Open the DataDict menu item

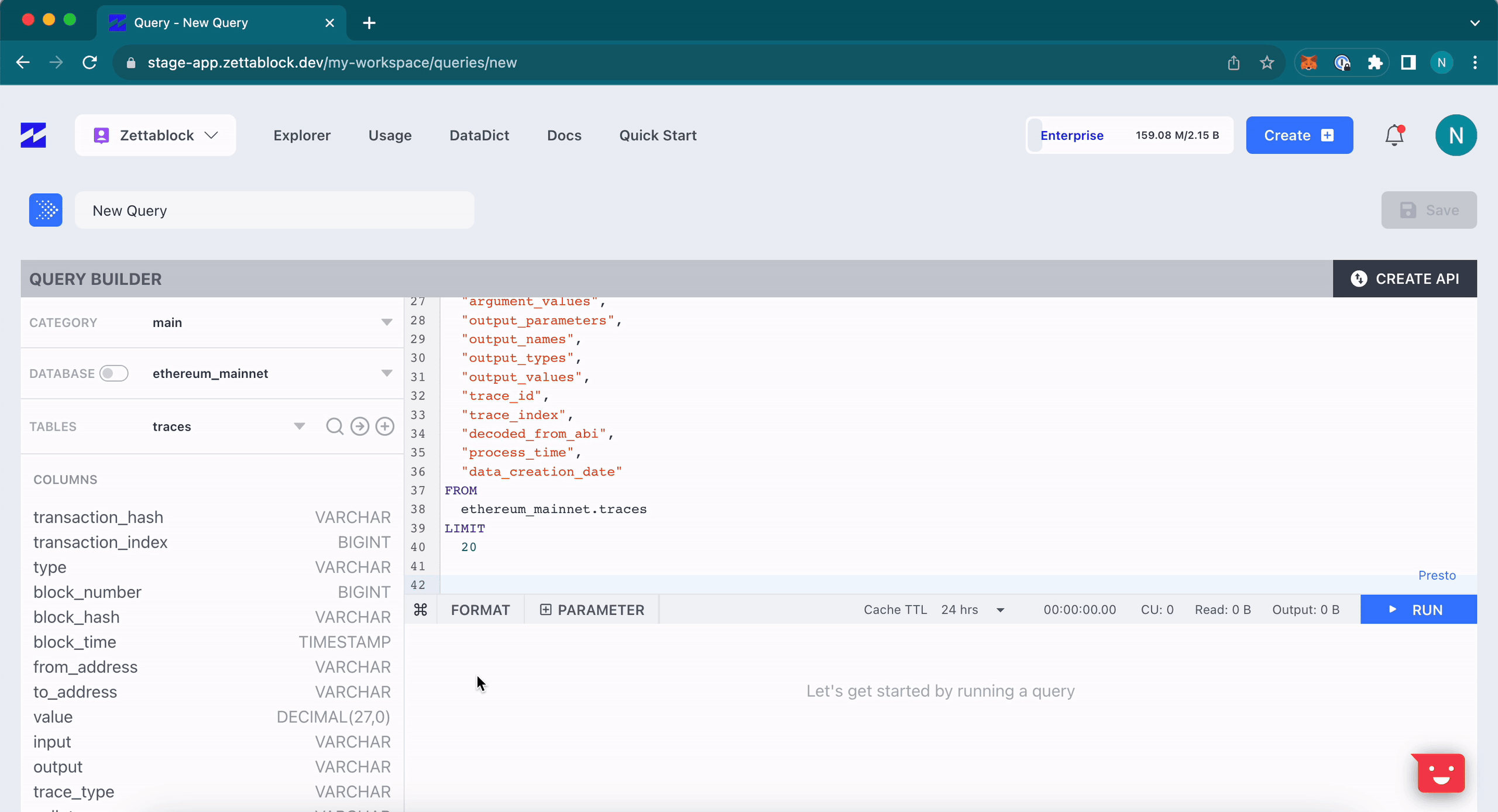click(x=479, y=135)
